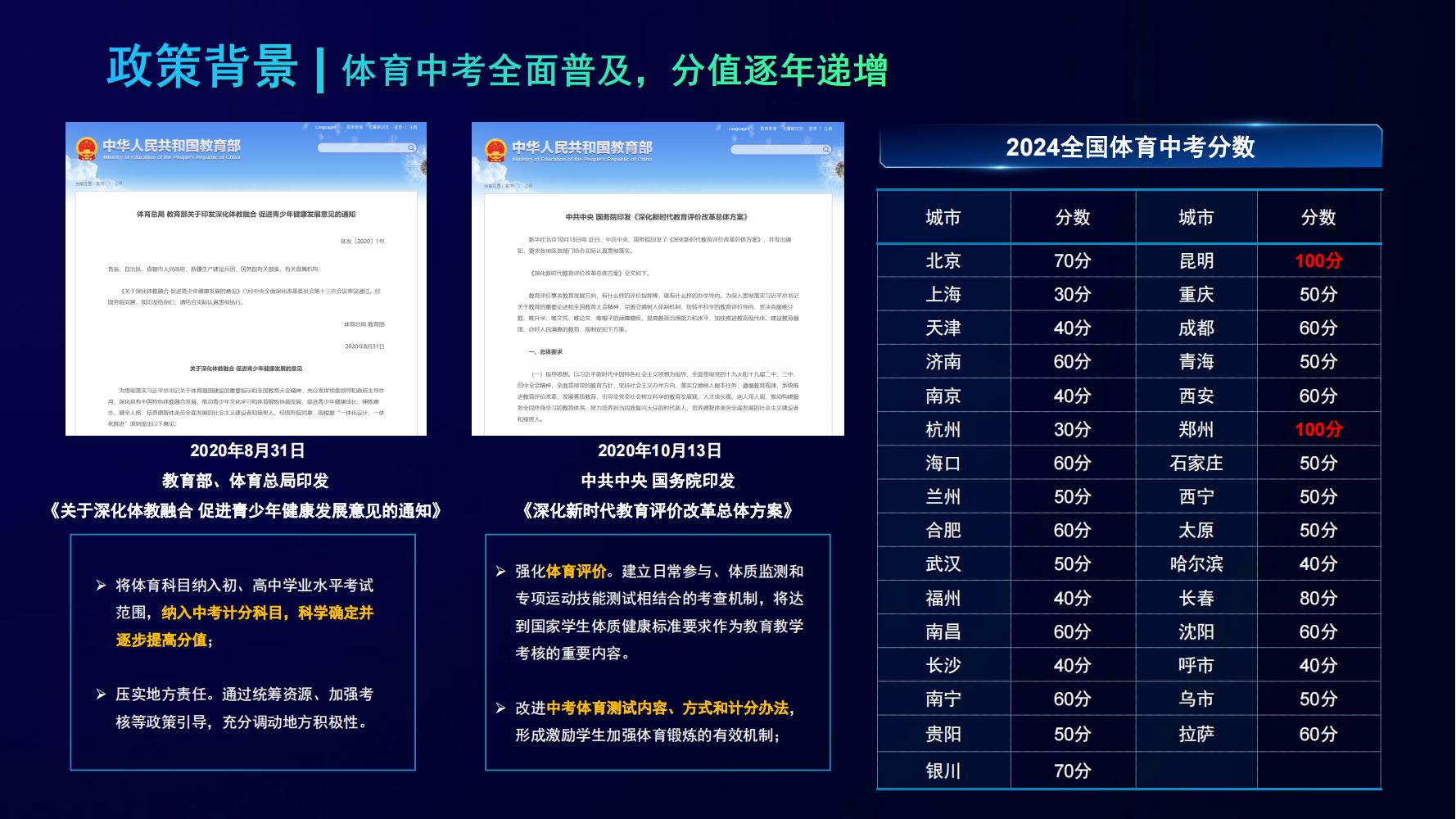1456x819 pixels.
Task: Click the search box in the left webpage screenshot
Action: [x=367, y=148]
